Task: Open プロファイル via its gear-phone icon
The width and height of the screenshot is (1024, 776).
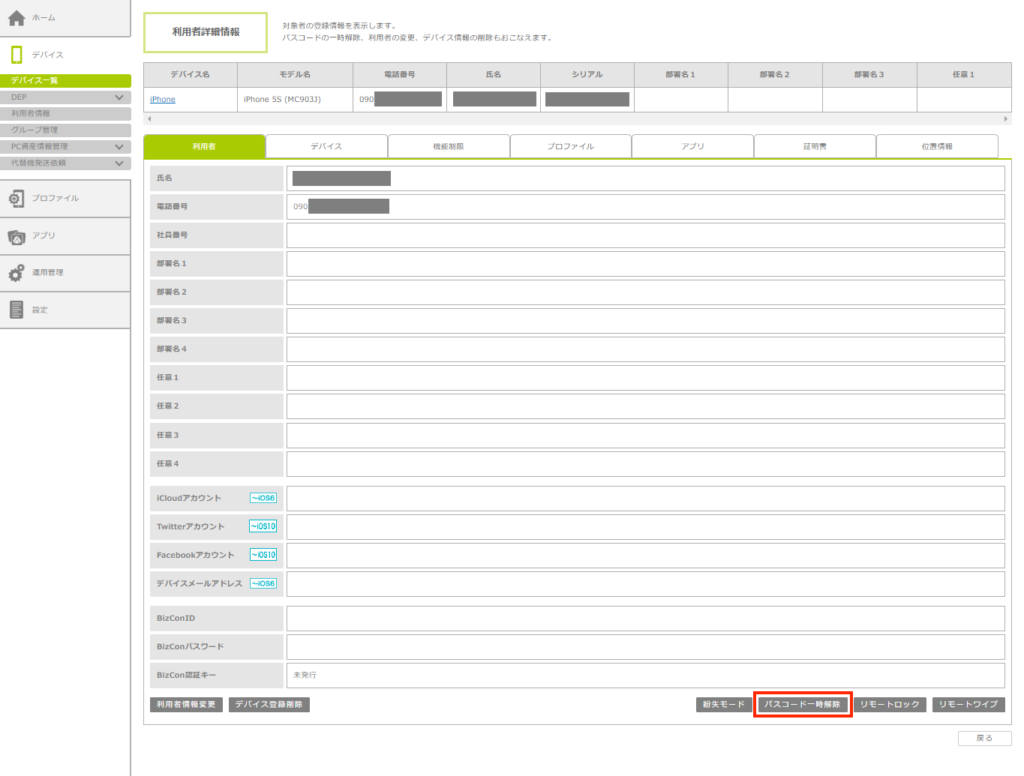Action: pos(17,199)
